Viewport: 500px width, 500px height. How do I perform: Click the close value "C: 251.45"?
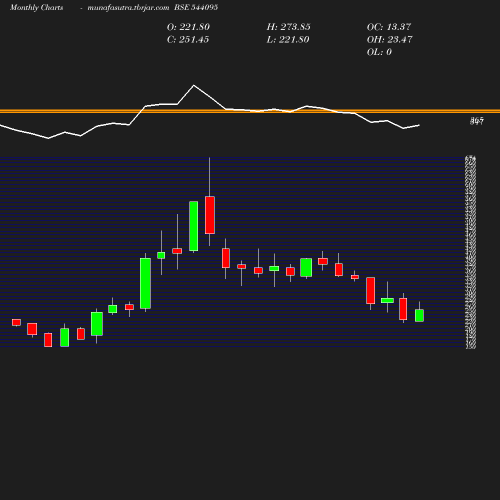click(x=188, y=40)
